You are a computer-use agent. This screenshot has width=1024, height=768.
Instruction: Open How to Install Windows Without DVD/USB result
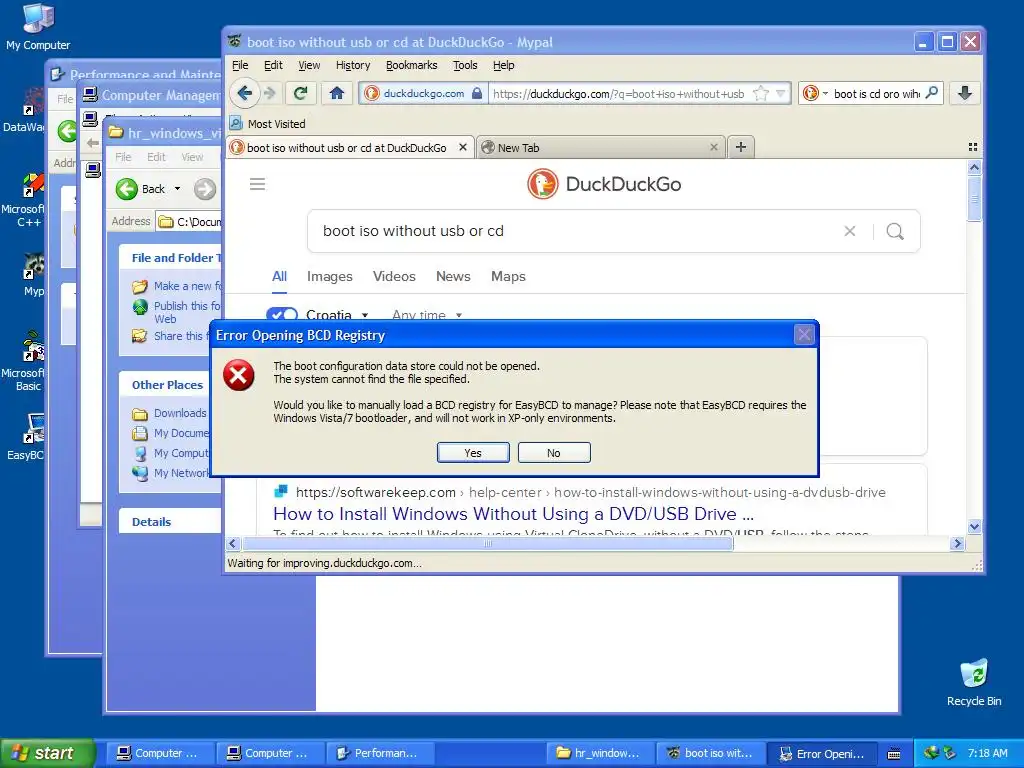513,514
